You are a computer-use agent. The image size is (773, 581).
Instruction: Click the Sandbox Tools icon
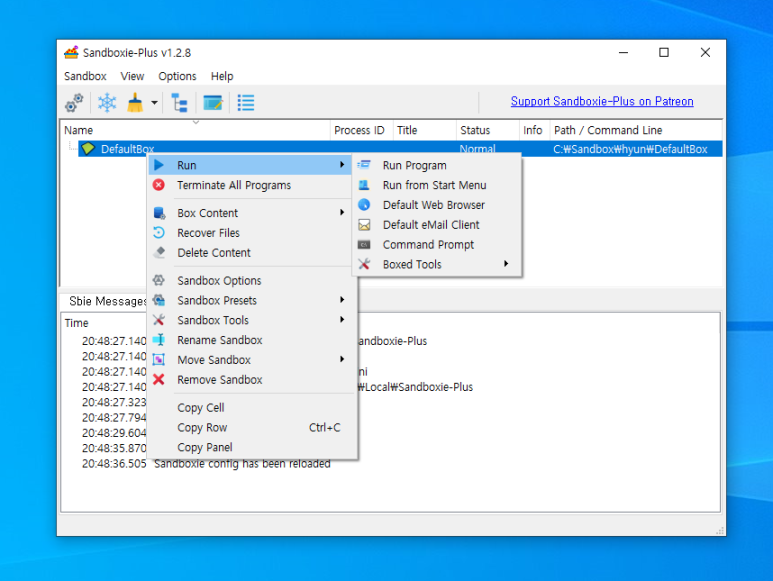[159, 320]
